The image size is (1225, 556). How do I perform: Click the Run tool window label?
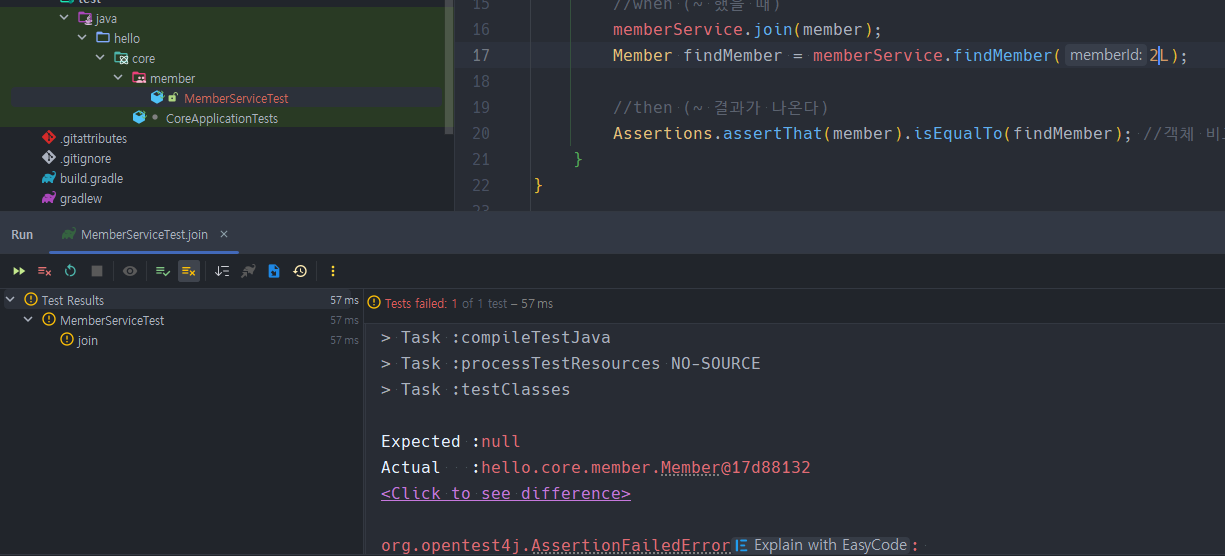[22, 234]
